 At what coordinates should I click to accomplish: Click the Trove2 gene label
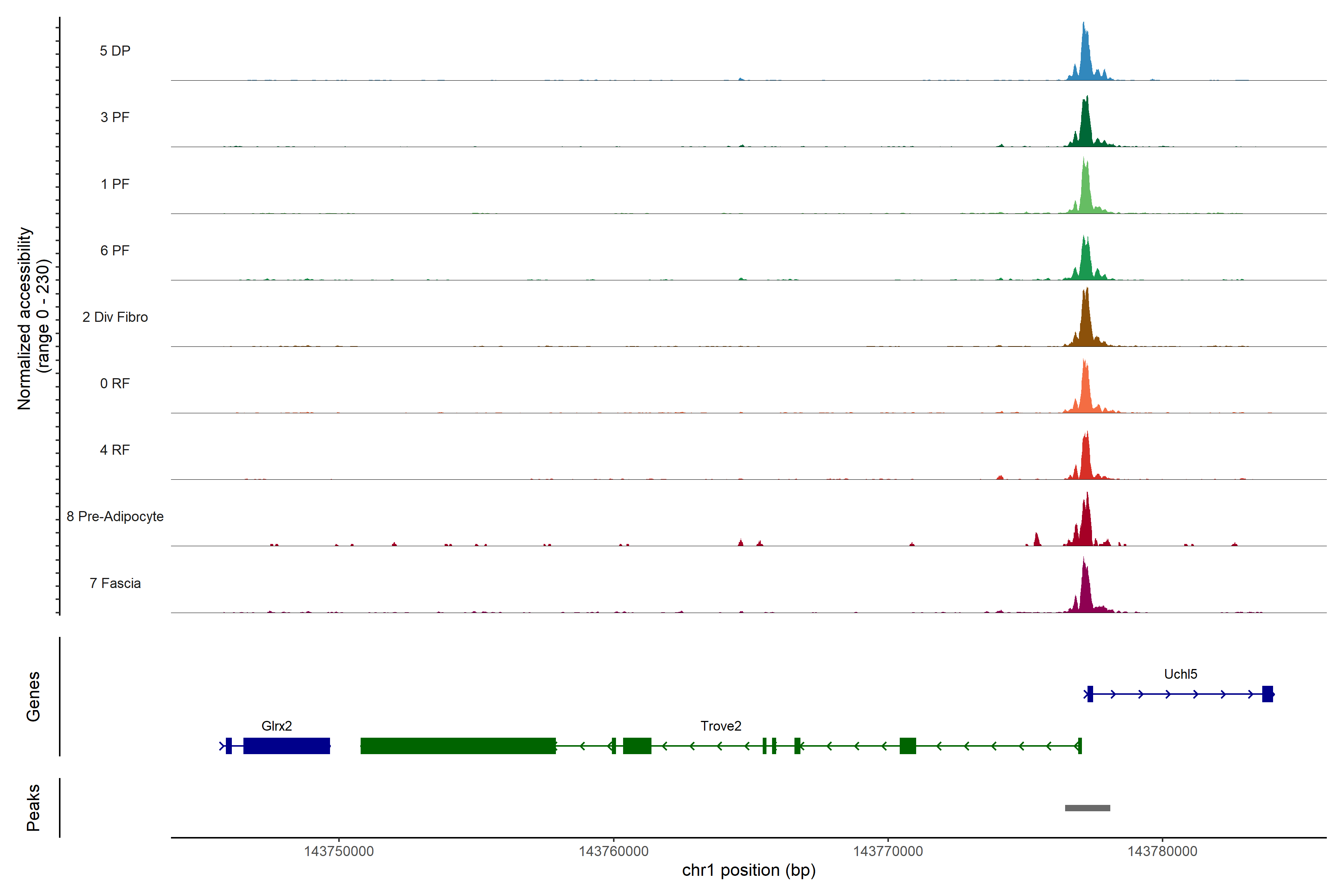(x=721, y=726)
